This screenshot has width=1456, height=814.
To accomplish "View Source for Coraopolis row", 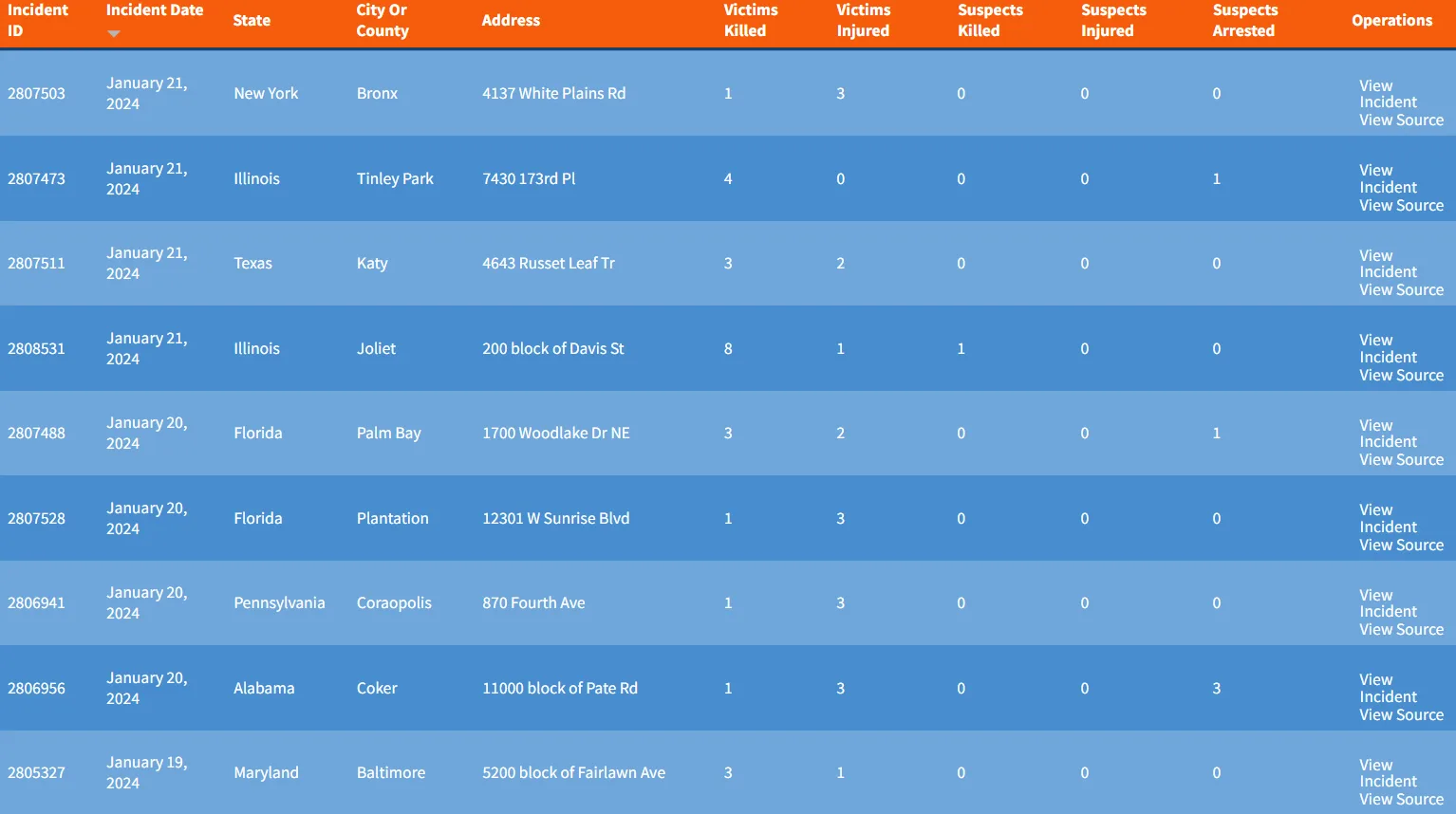I will click(x=1401, y=630).
